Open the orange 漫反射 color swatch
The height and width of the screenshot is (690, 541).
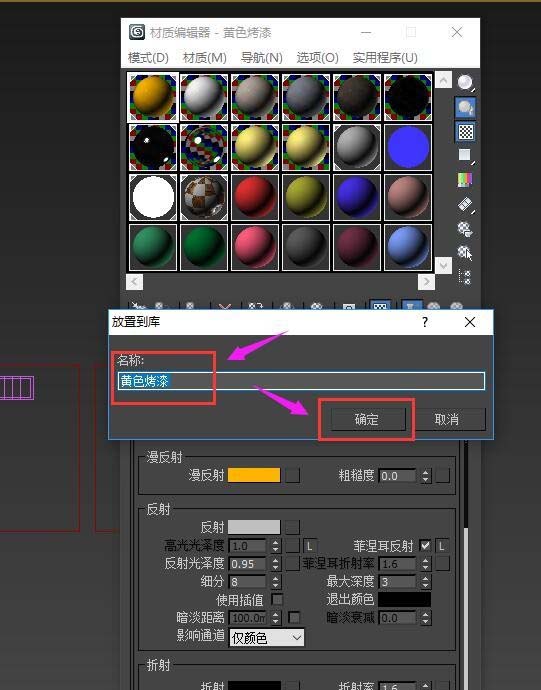pos(254,475)
